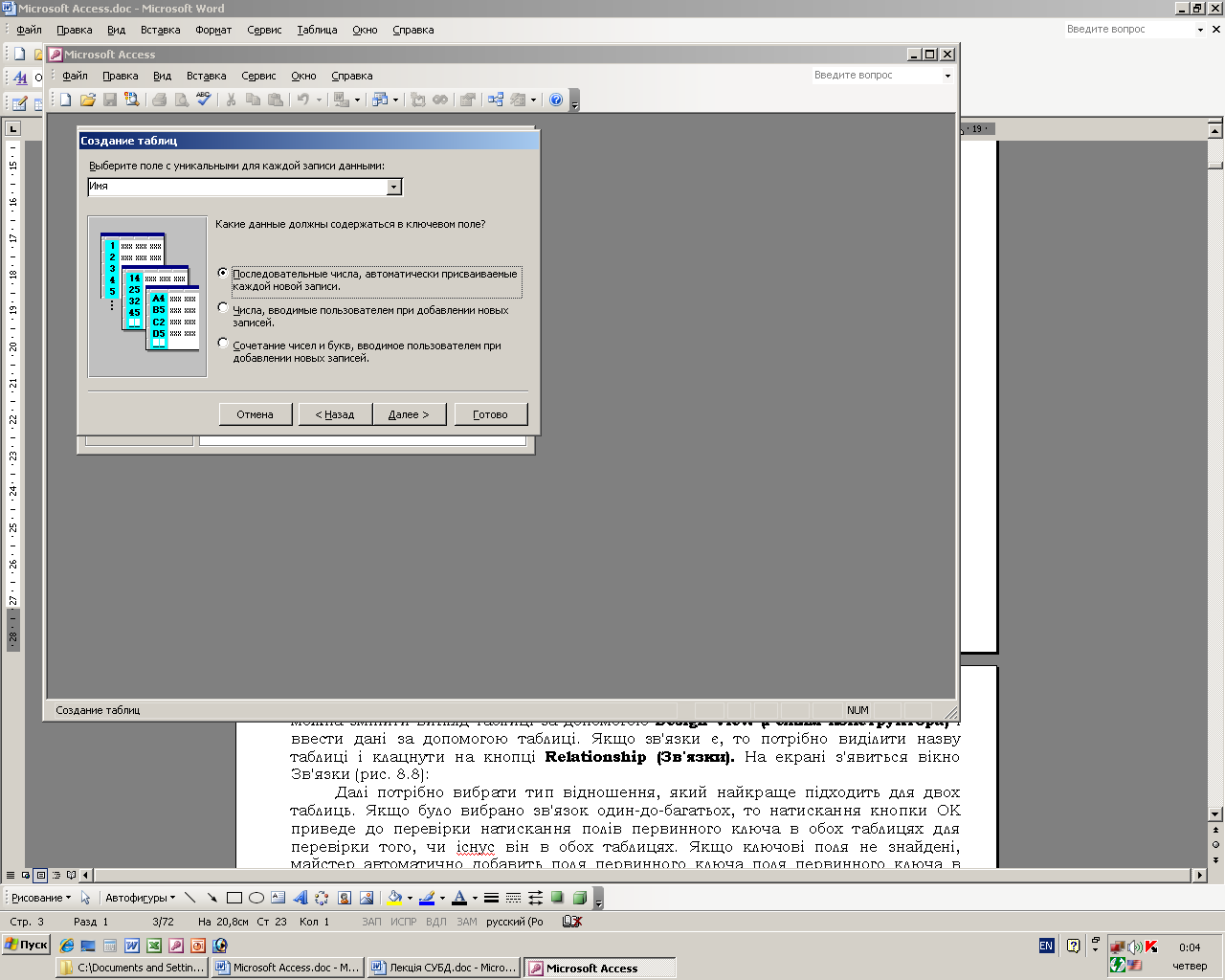1225x980 pixels.
Task: Expand the Font Color dropdown arrow
Action: tap(475, 898)
